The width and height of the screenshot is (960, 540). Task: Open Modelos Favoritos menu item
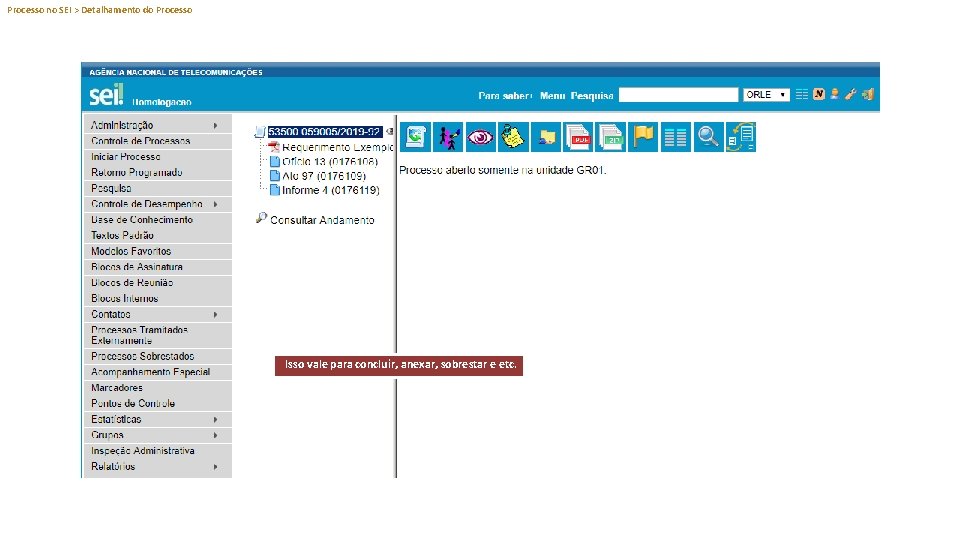157,251
